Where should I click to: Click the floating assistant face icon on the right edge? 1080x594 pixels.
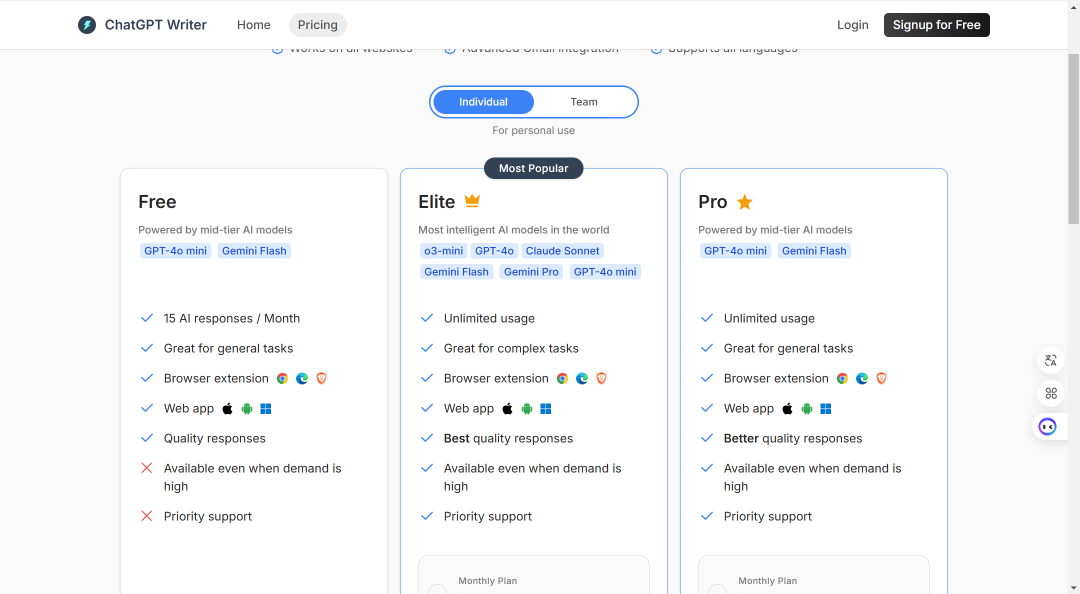click(x=1048, y=427)
